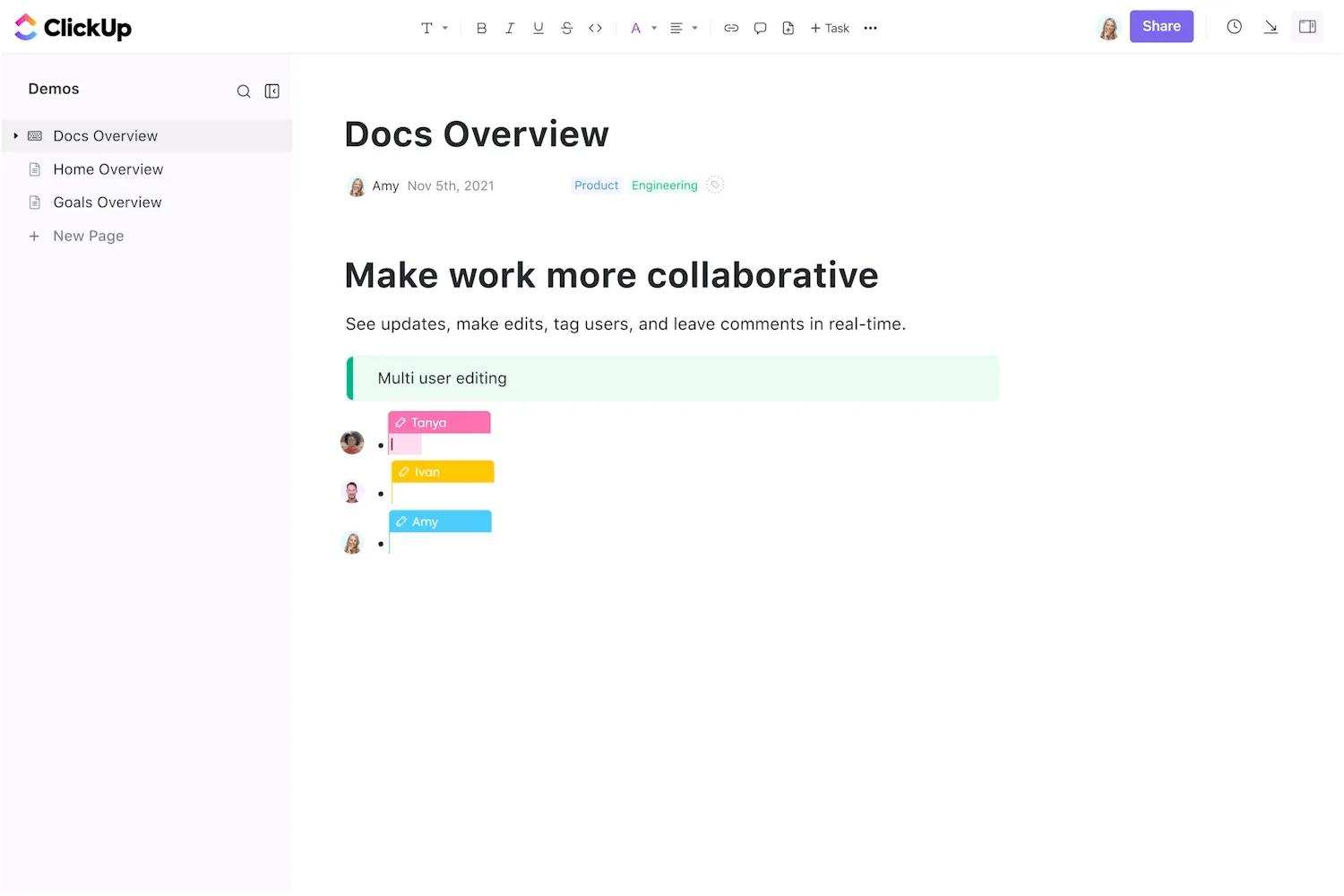Click the Multi user editing banner
Viewport: 1344px width, 896px height.
coord(672,378)
